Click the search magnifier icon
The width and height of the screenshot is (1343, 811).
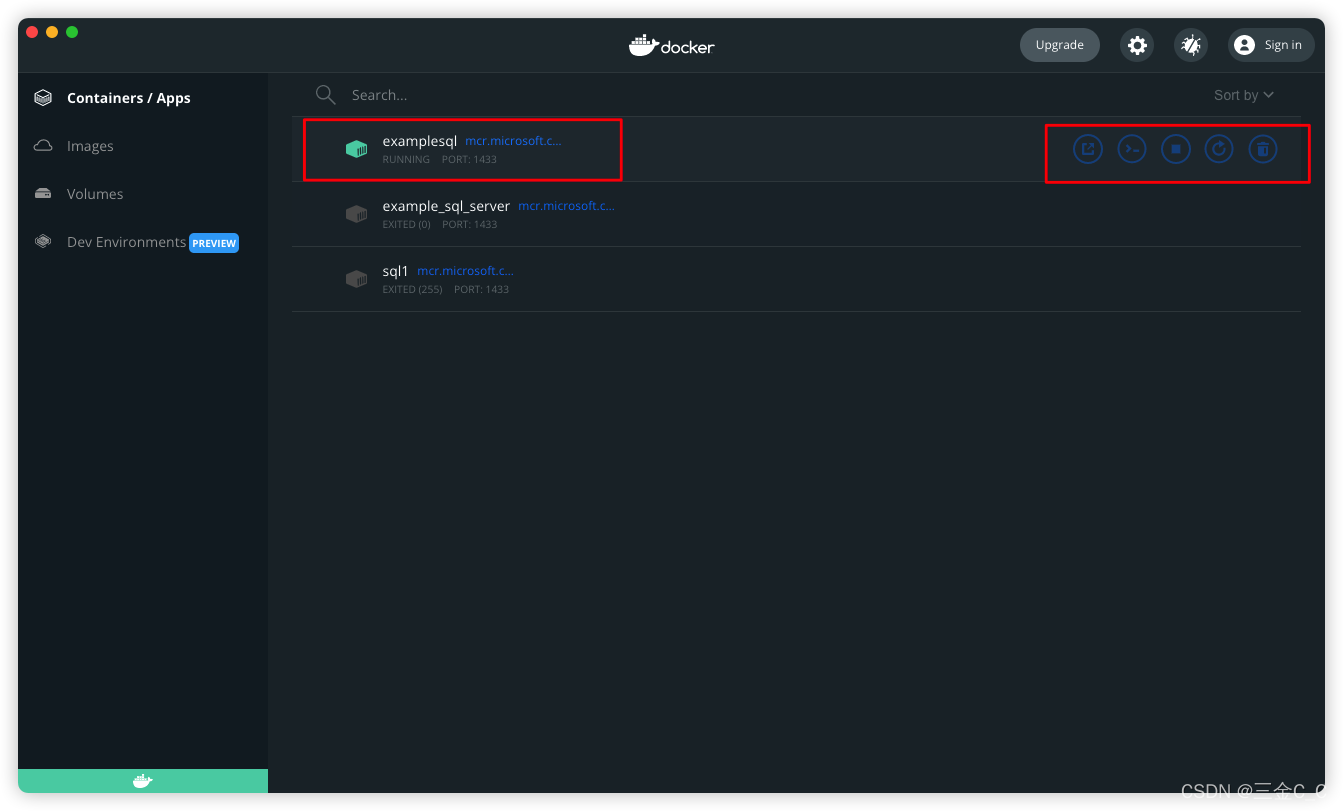click(325, 95)
